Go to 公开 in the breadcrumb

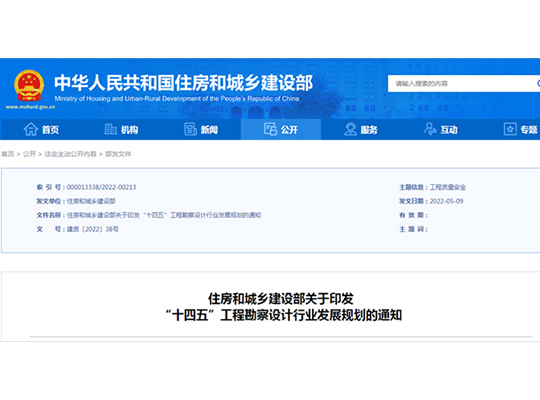click(x=29, y=154)
